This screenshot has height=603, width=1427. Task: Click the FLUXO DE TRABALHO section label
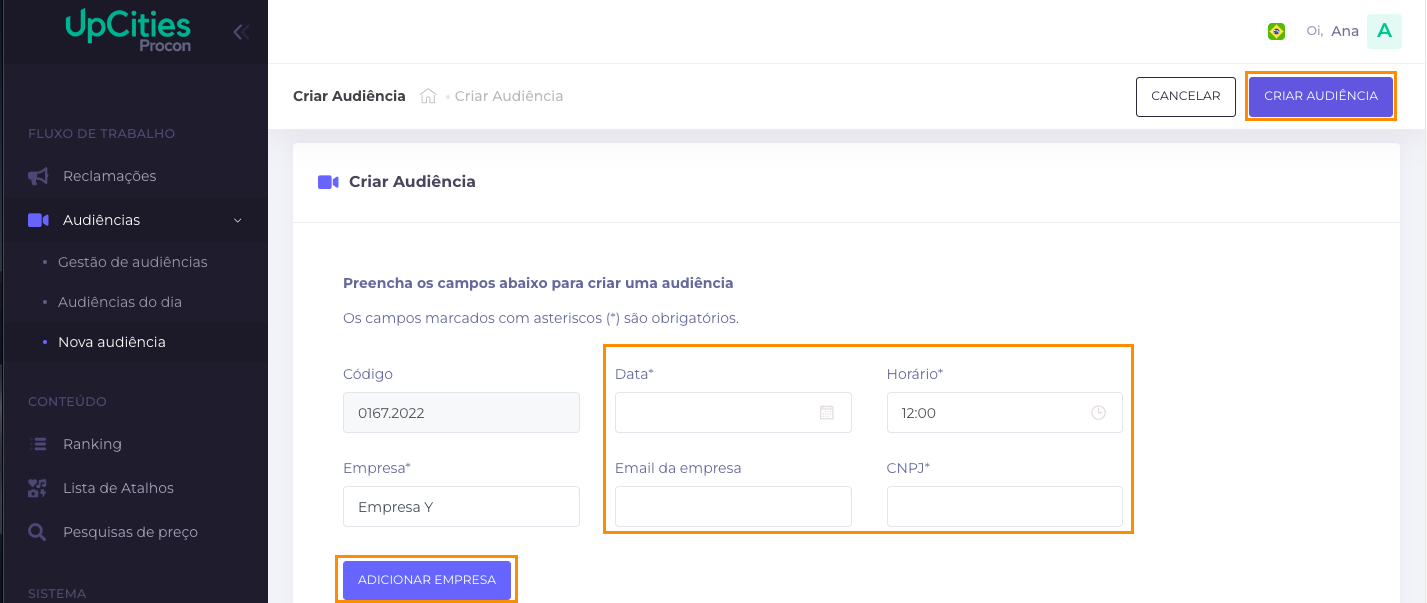coord(101,133)
